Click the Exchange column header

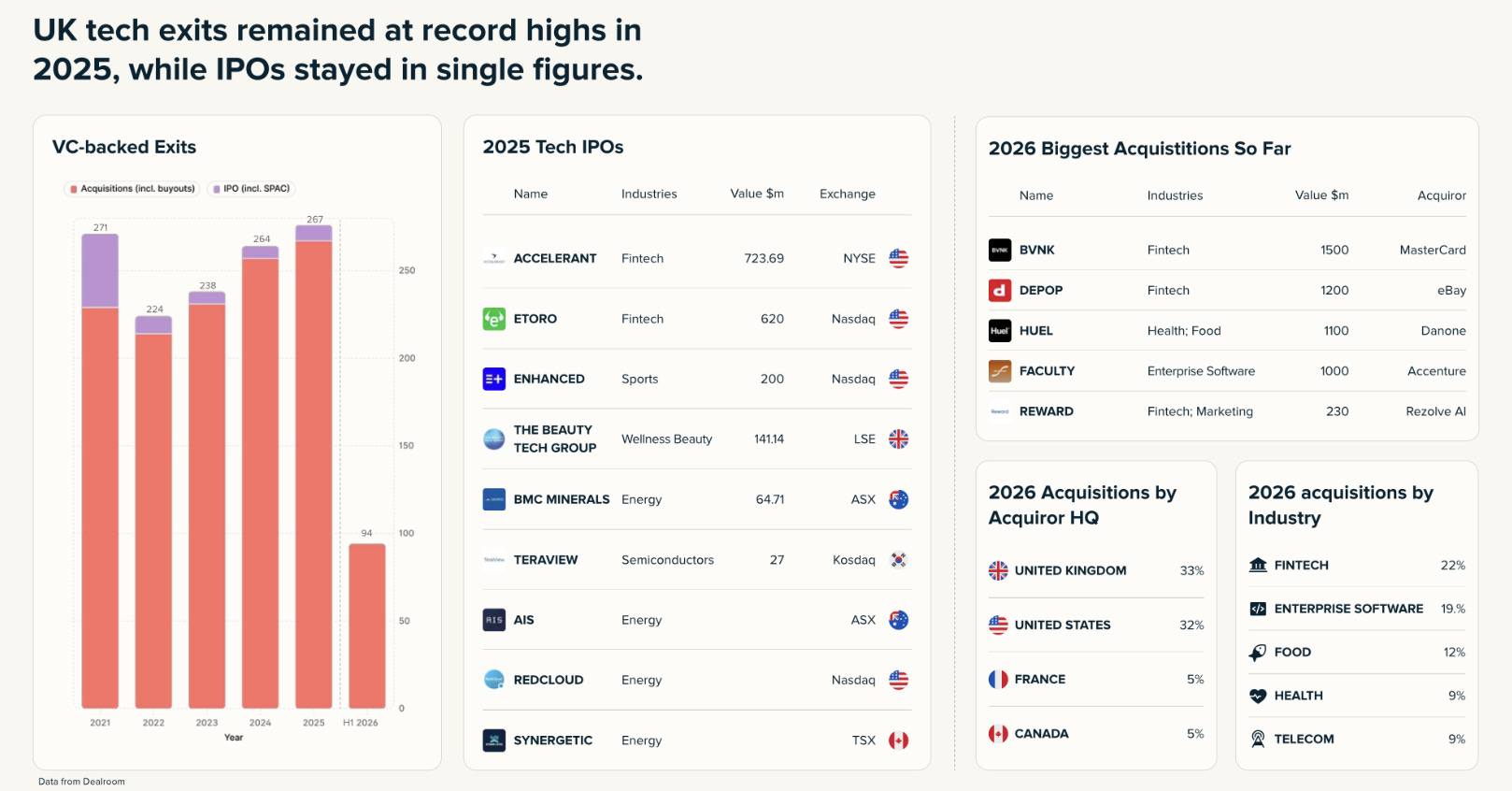tap(848, 194)
